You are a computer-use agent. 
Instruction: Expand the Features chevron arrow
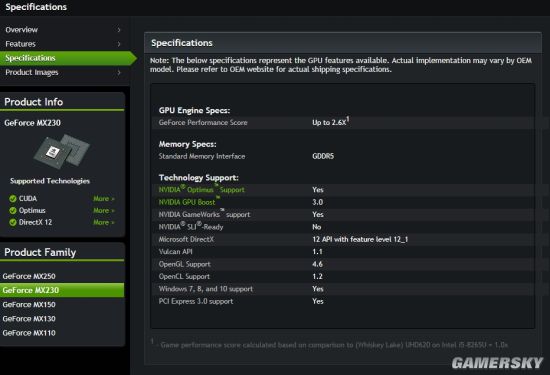pyautogui.click(x=119, y=44)
